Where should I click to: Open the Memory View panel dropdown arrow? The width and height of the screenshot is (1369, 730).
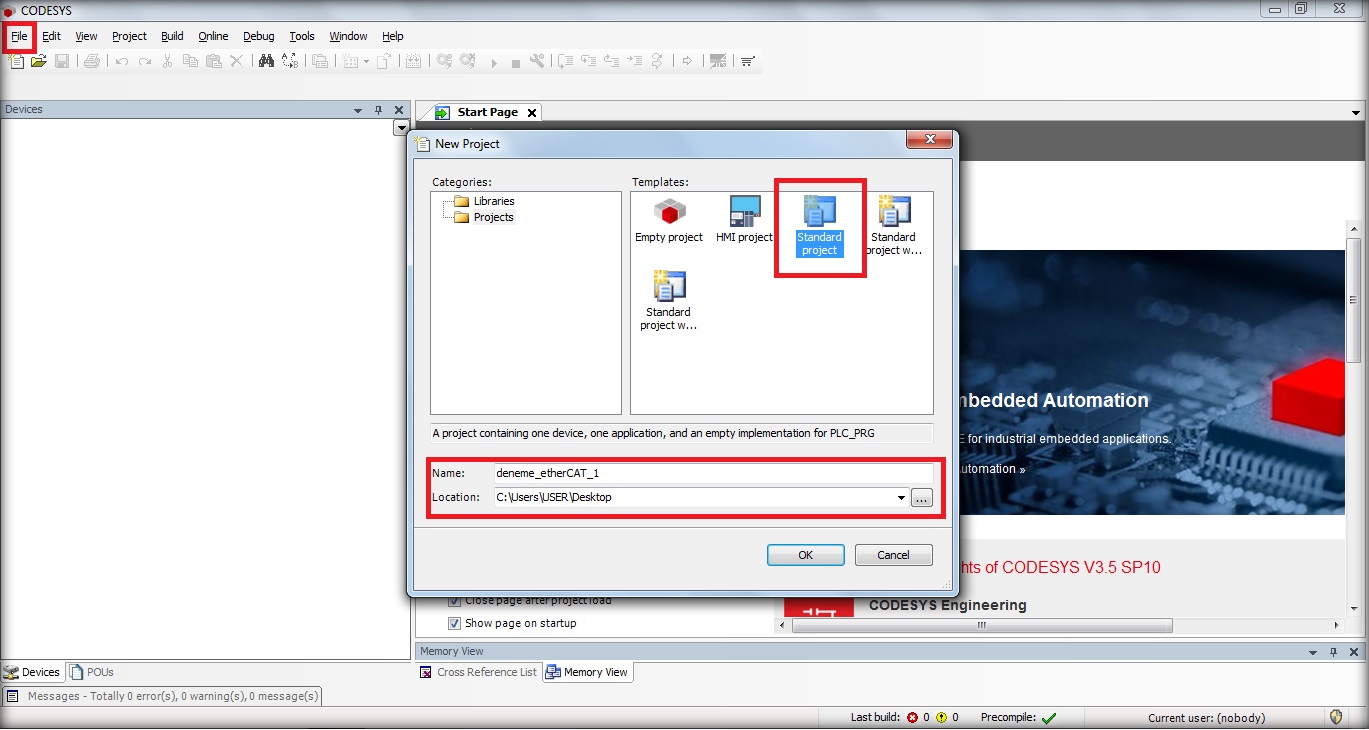[1313, 652]
